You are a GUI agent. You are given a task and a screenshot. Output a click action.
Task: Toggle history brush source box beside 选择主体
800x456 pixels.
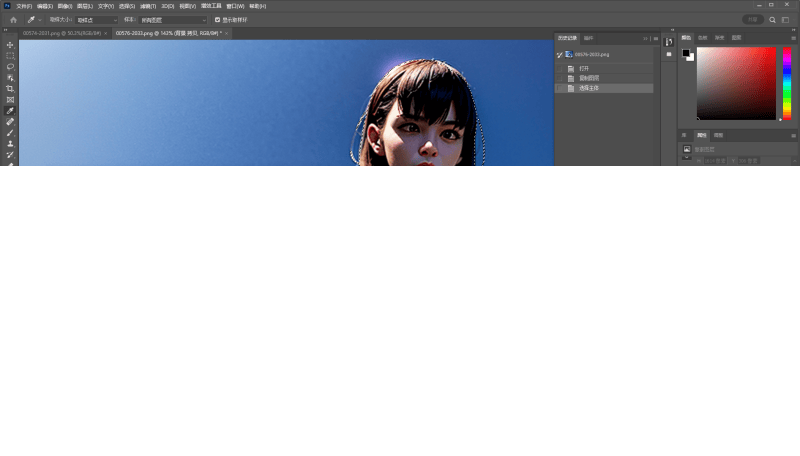560,88
